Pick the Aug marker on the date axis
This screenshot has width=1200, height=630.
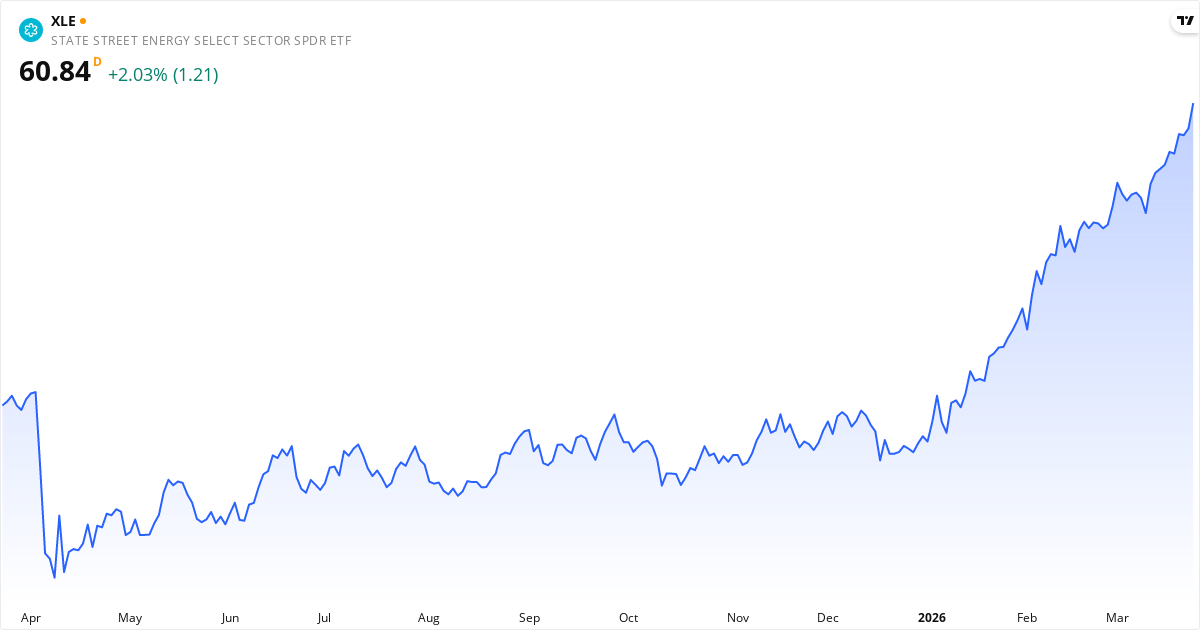coord(429,618)
